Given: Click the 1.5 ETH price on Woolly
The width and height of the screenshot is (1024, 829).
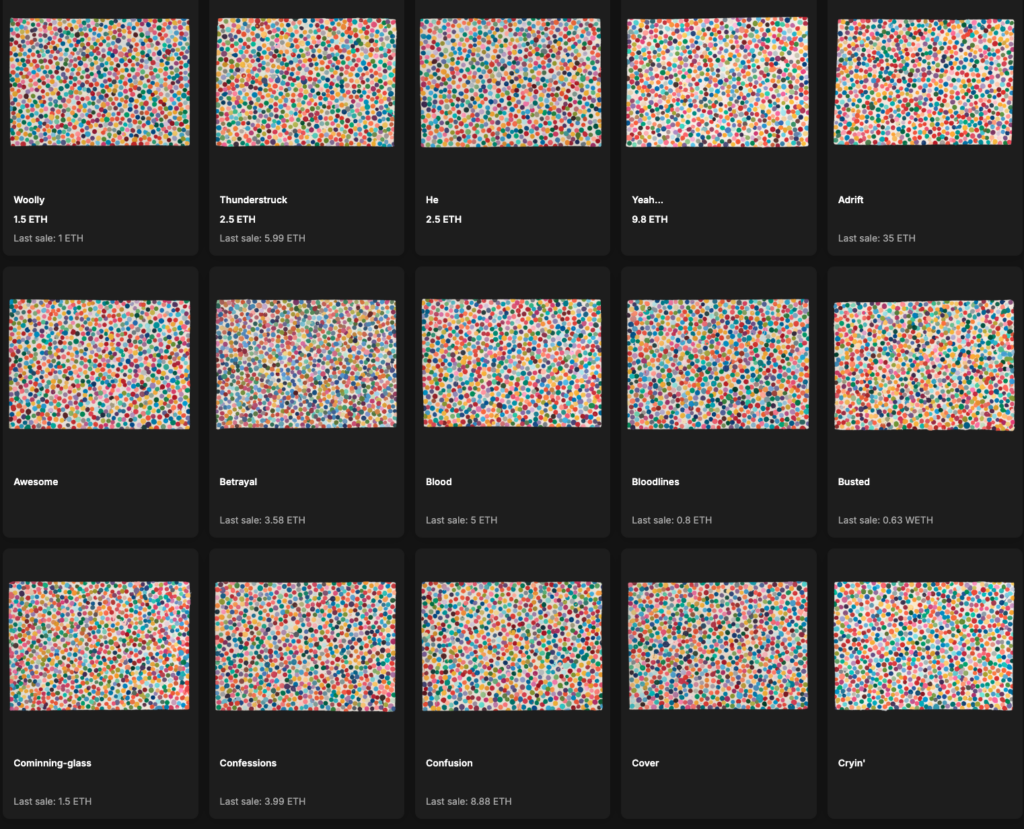Looking at the screenshot, I should pos(30,219).
